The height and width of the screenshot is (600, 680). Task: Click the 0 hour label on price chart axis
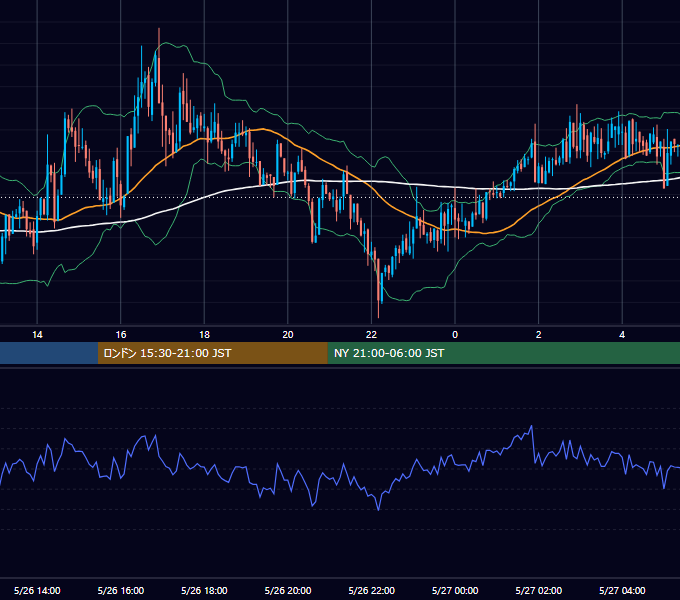(455, 335)
